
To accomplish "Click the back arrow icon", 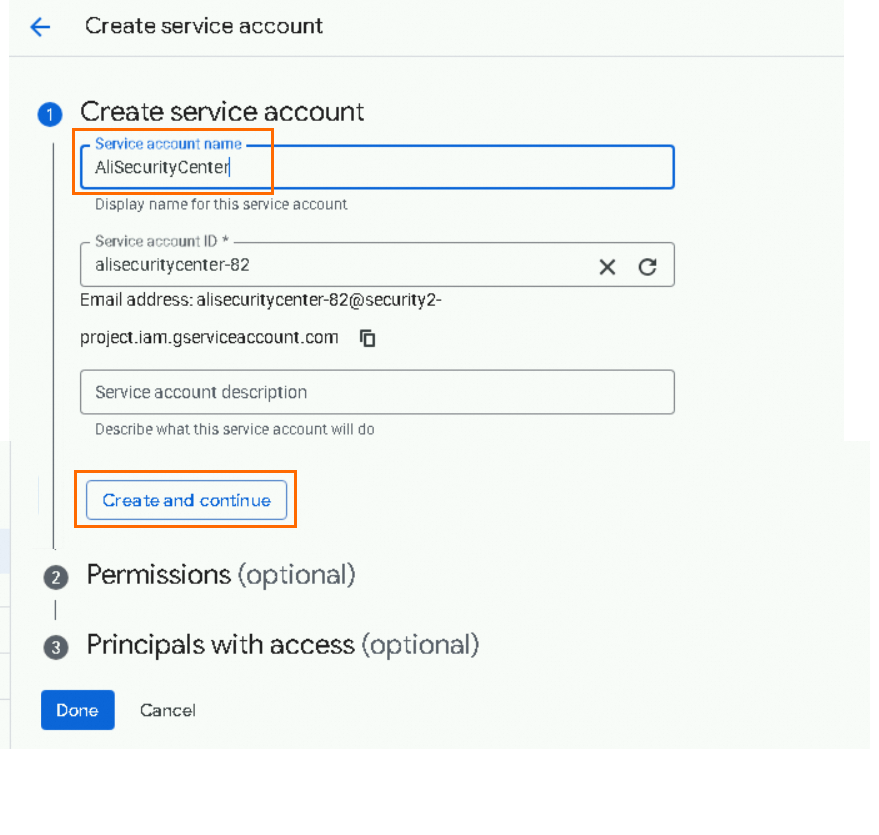I will pyautogui.click(x=40, y=27).
